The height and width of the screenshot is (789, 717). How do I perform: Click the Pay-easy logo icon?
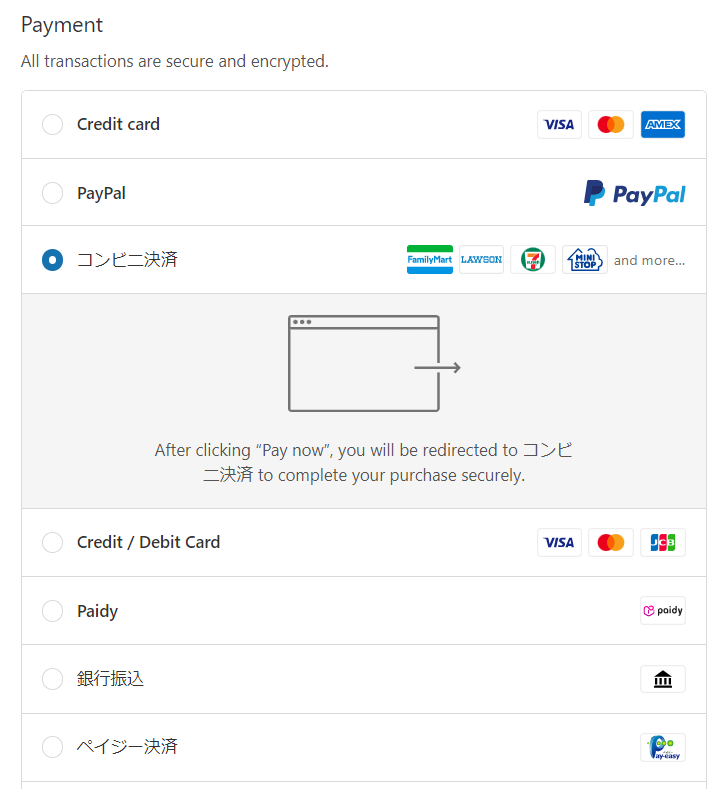coord(662,747)
